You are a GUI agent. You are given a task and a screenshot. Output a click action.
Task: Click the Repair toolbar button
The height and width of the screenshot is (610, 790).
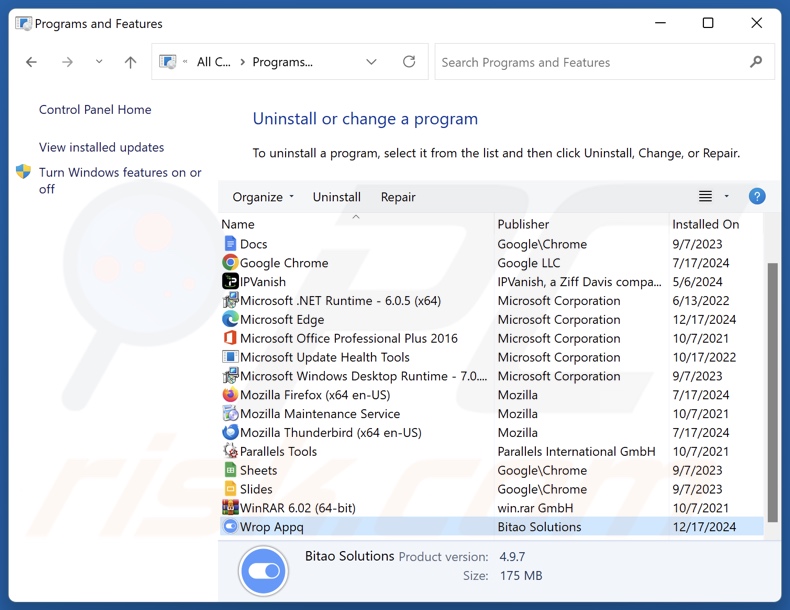[398, 197]
